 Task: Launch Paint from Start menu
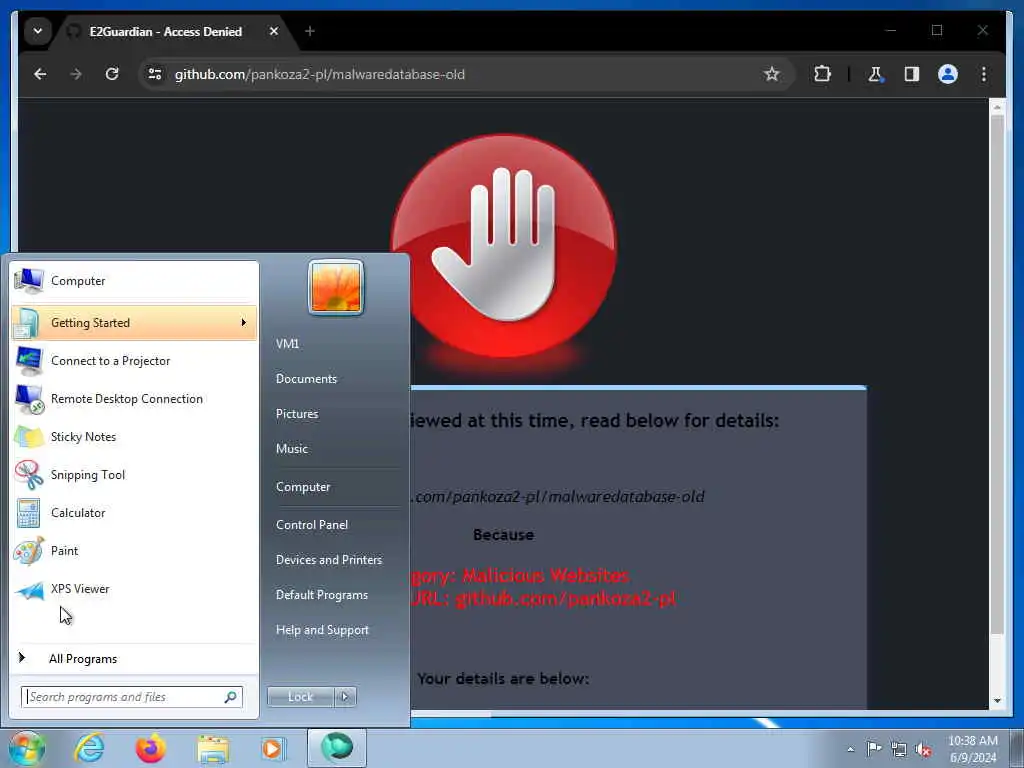click(134, 551)
